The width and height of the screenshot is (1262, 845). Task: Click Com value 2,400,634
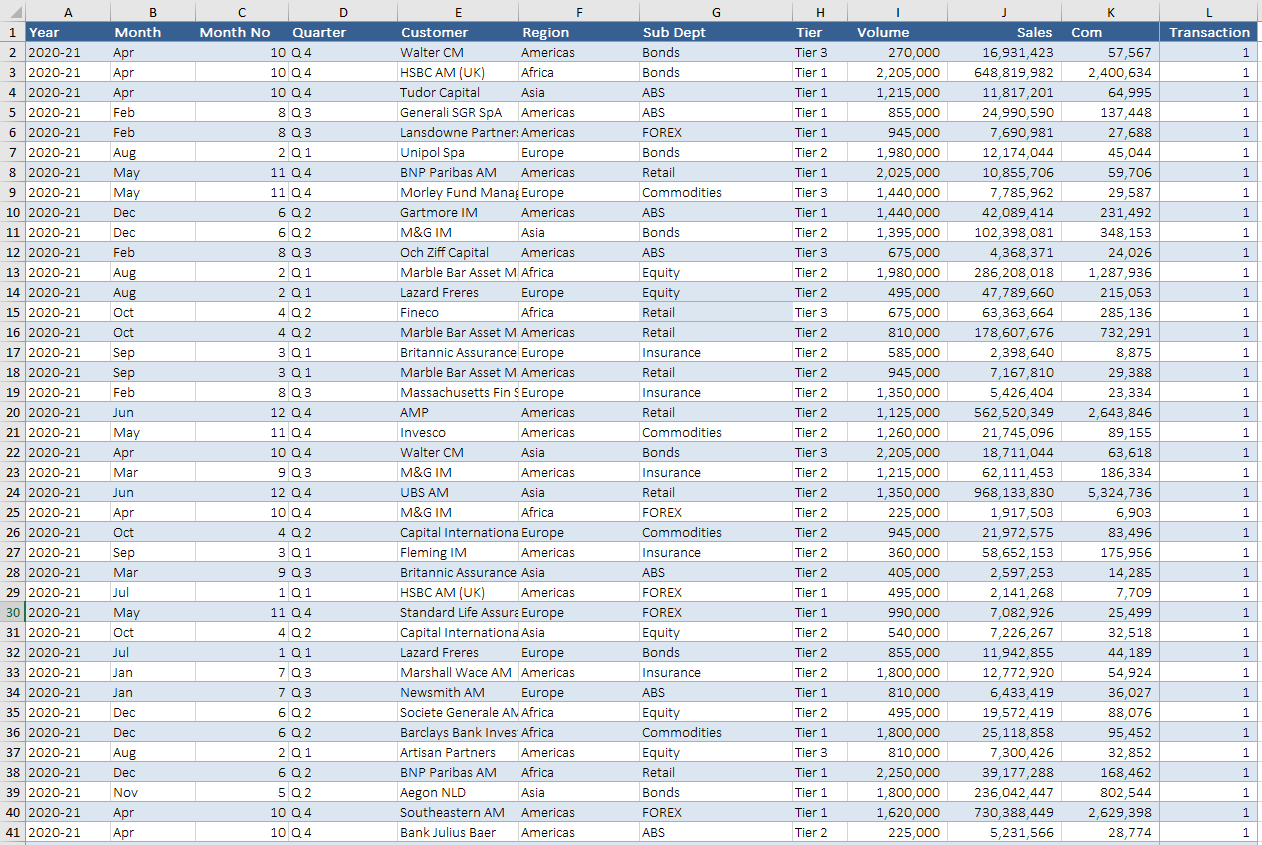[1109, 72]
